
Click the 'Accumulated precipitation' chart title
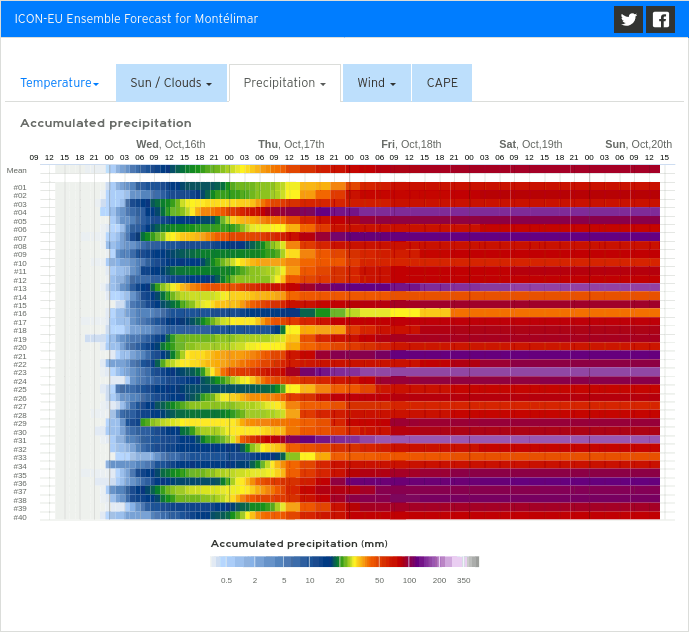click(x=106, y=123)
